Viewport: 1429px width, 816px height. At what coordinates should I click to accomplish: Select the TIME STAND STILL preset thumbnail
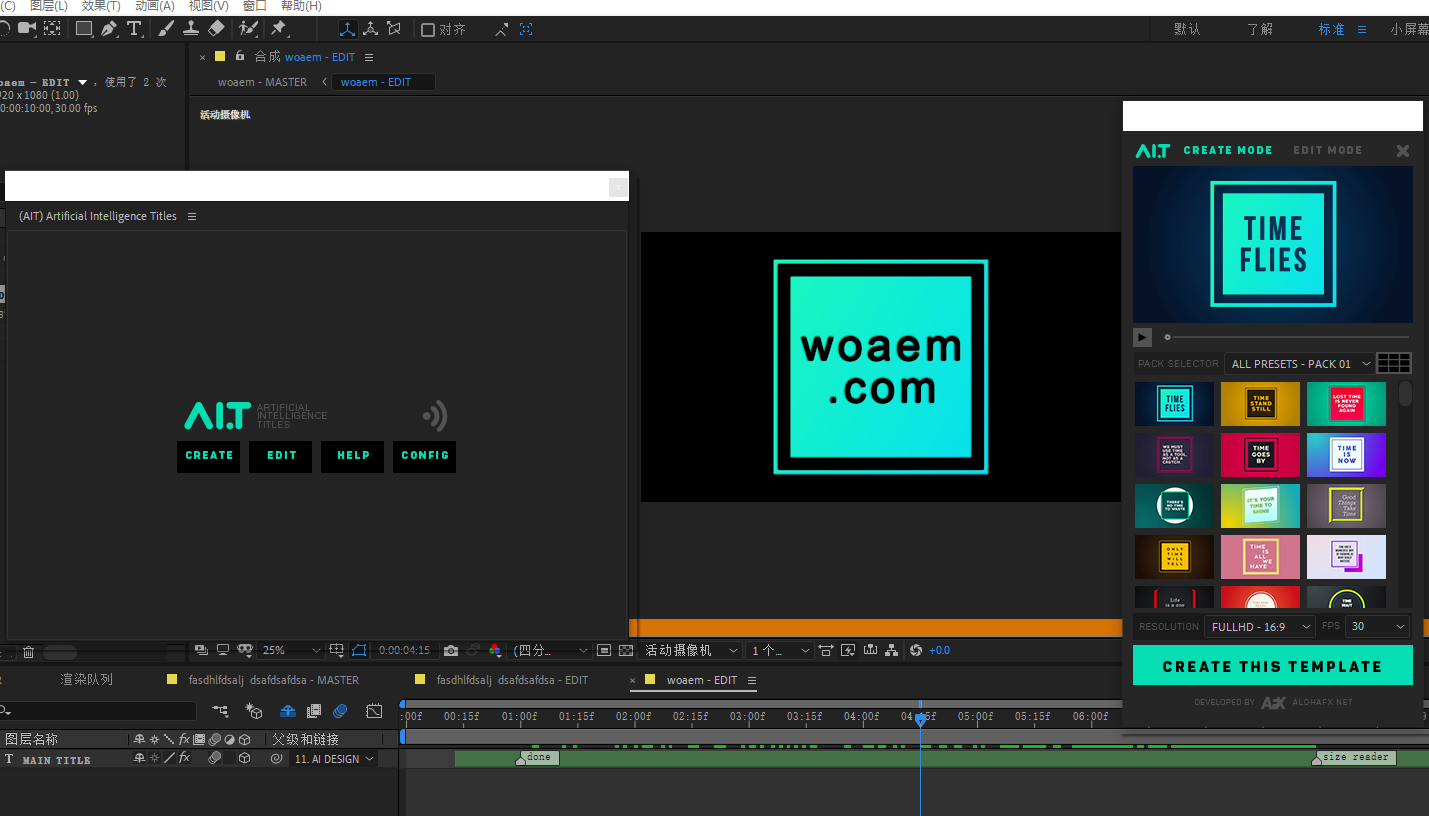tap(1260, 404)
